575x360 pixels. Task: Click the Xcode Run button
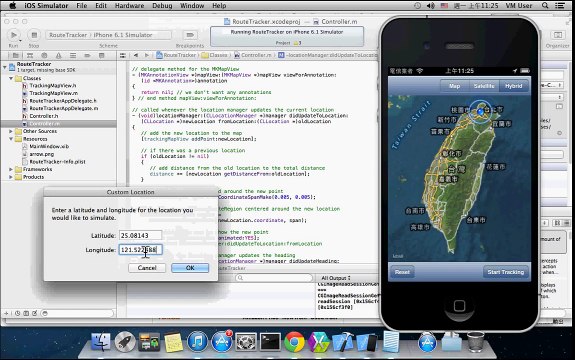click(x=14, y=35)
